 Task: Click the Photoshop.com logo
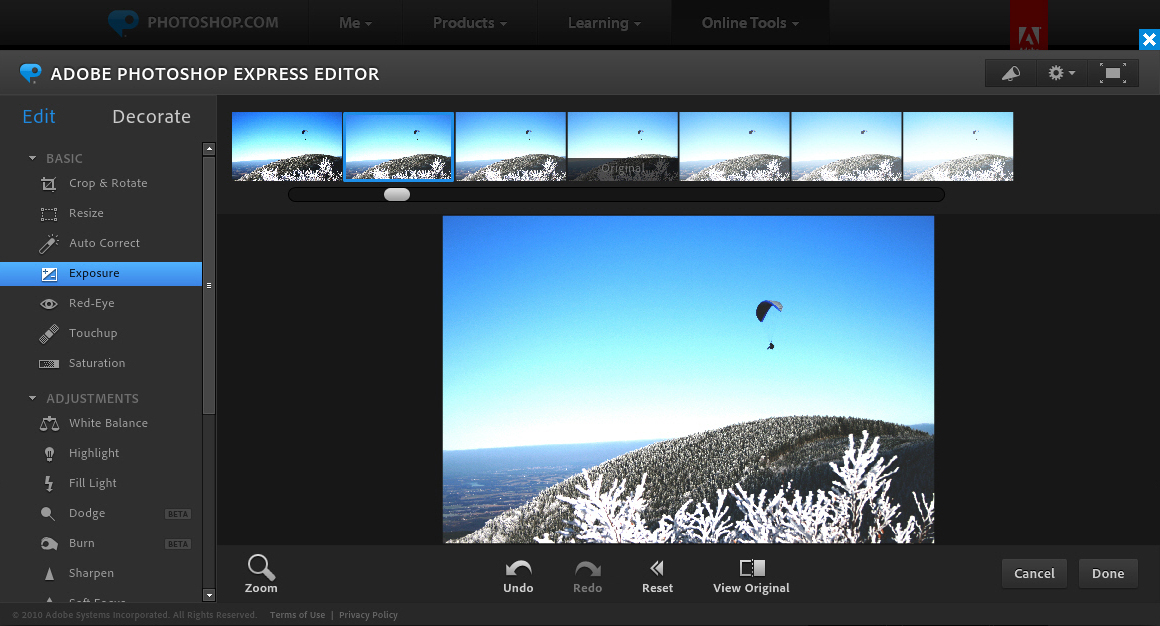tap(193, 23)
